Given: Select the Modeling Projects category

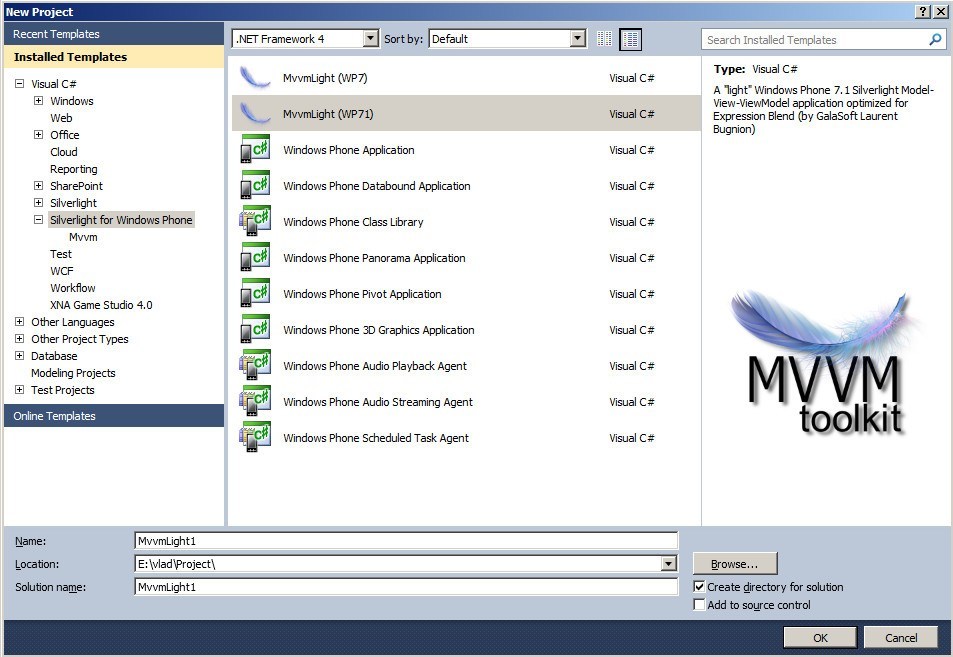Looking at the screenshot, I should pos(73,373).
